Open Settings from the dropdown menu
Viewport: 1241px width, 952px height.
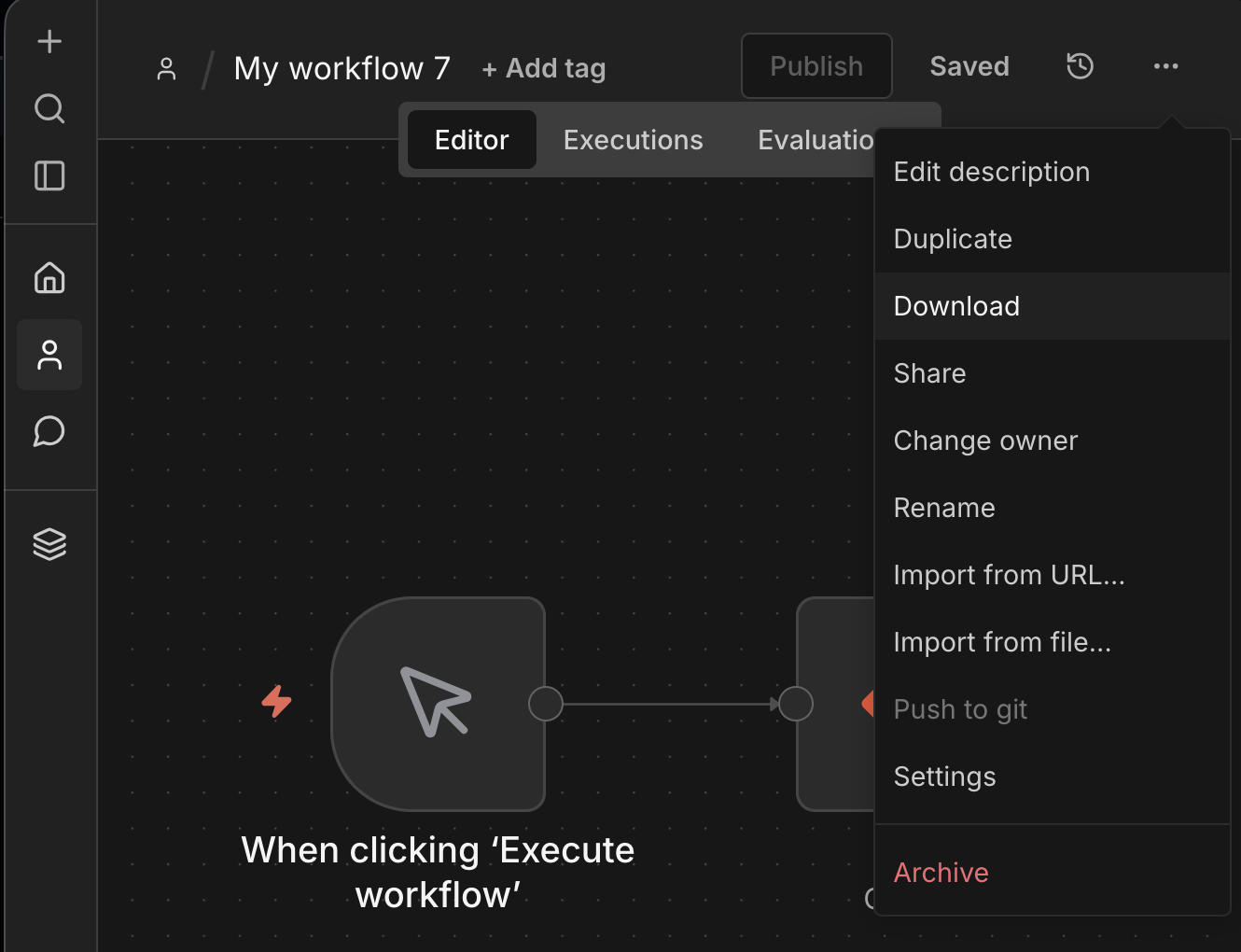(944, 777)
